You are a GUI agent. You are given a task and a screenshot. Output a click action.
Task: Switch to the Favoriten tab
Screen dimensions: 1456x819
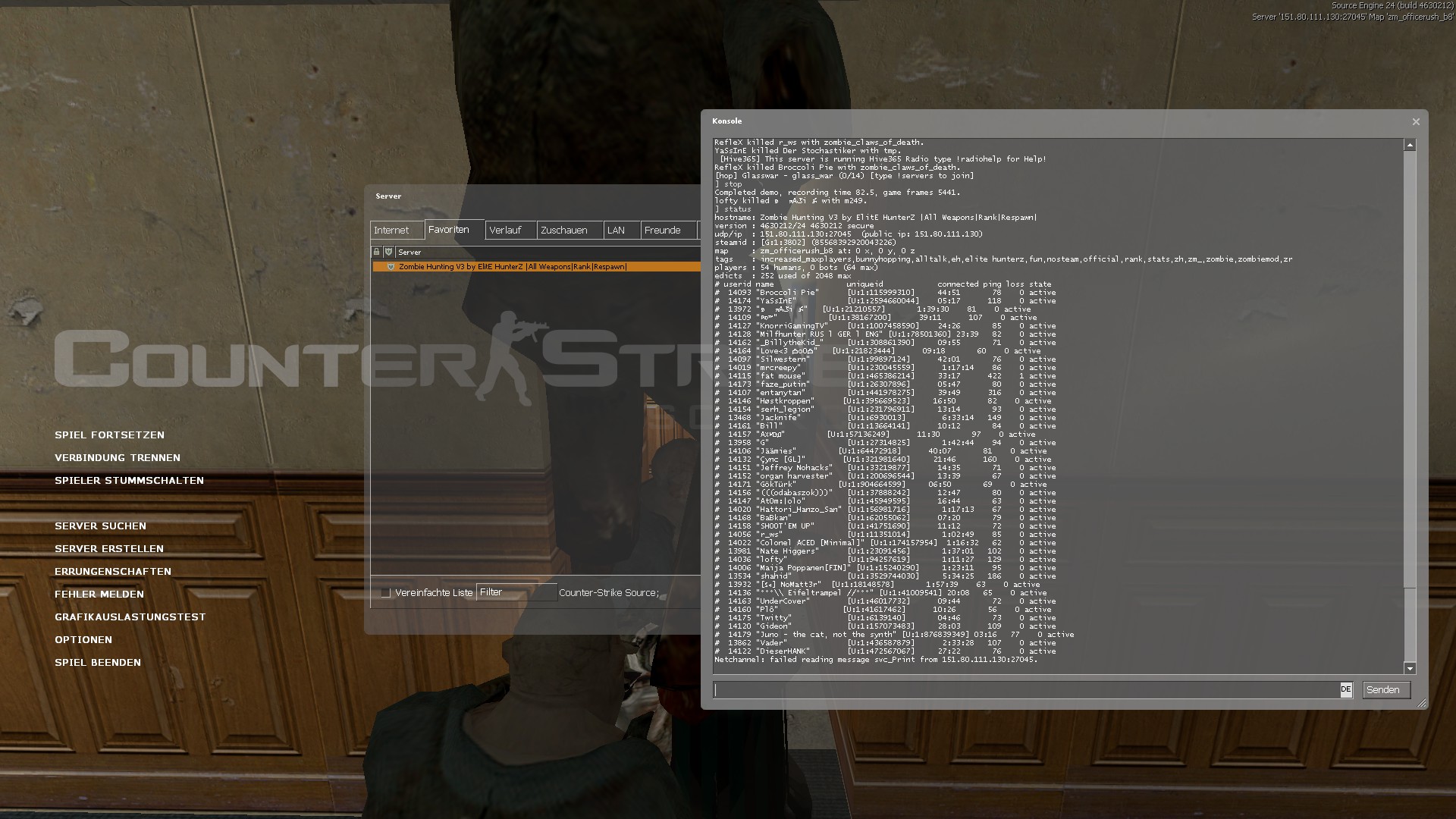[x=453, y=230]
